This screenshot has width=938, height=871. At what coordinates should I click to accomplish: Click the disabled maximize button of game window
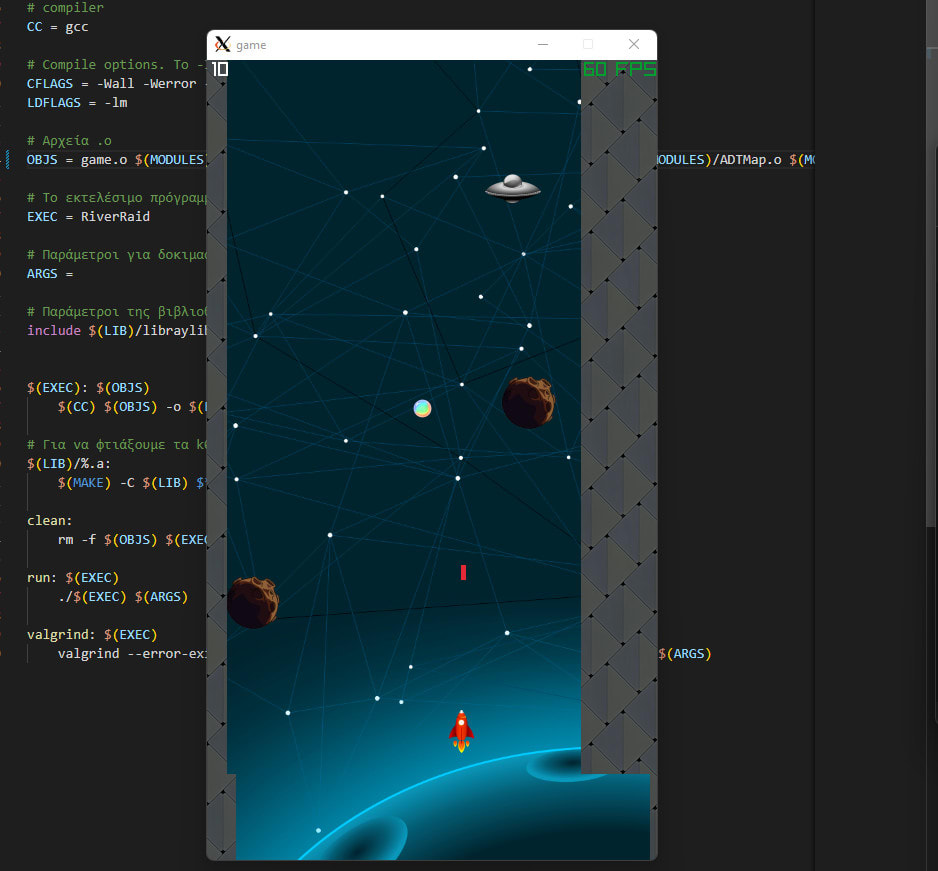588,44
